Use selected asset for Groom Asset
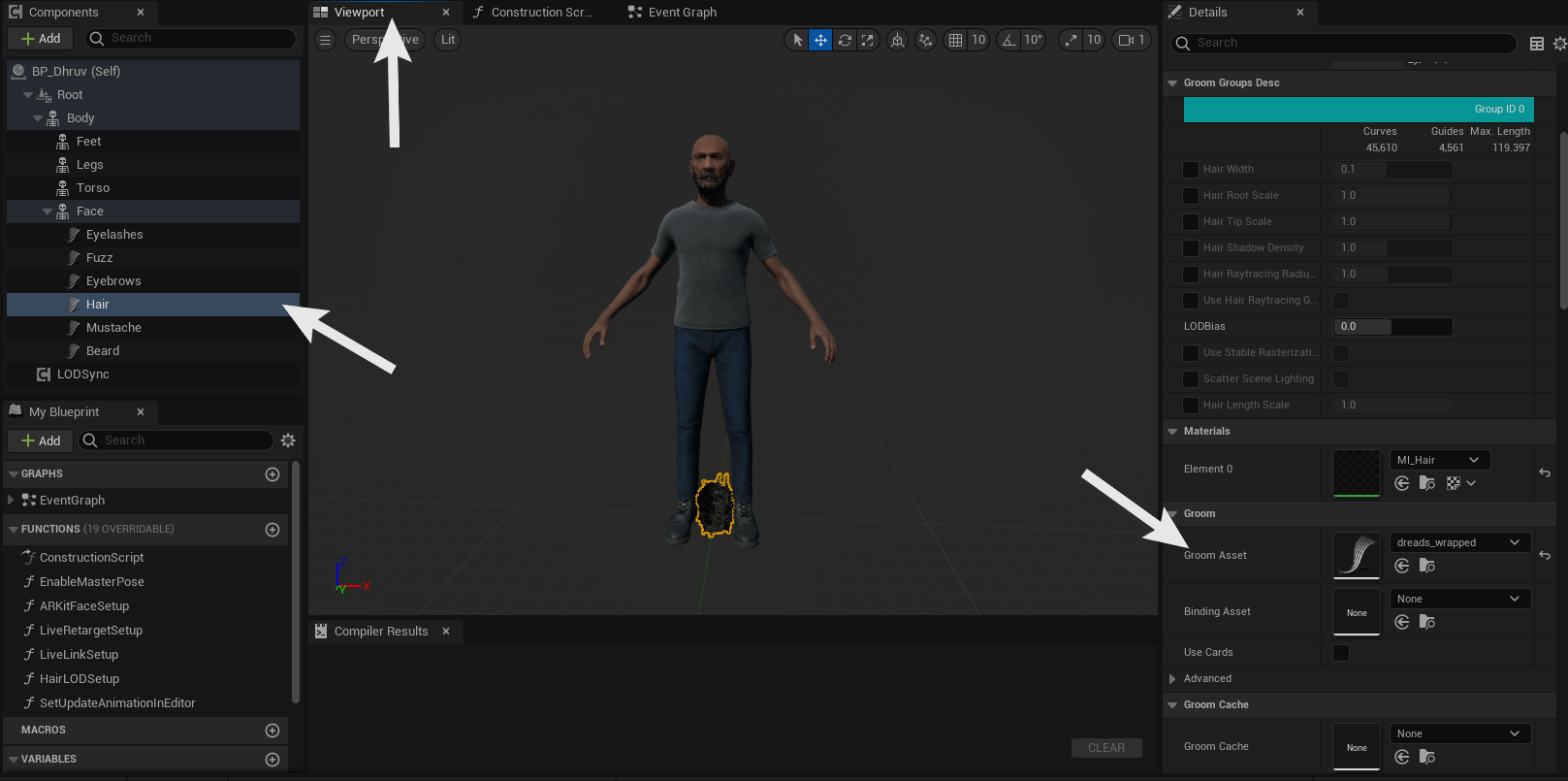The height and width of the screenshot is (781, 1568). point(1402,566)
